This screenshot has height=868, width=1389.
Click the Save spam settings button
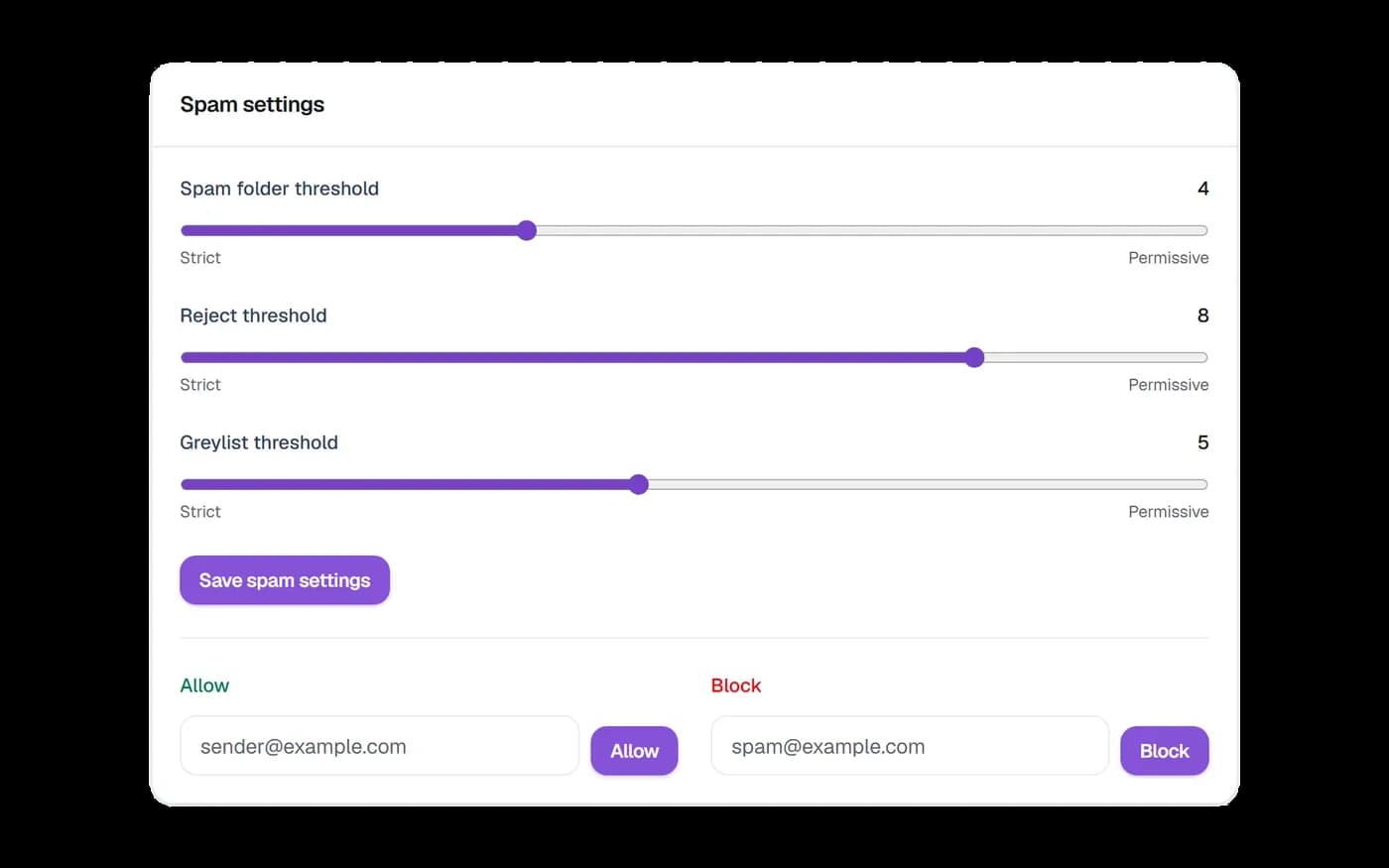point(285,580)
